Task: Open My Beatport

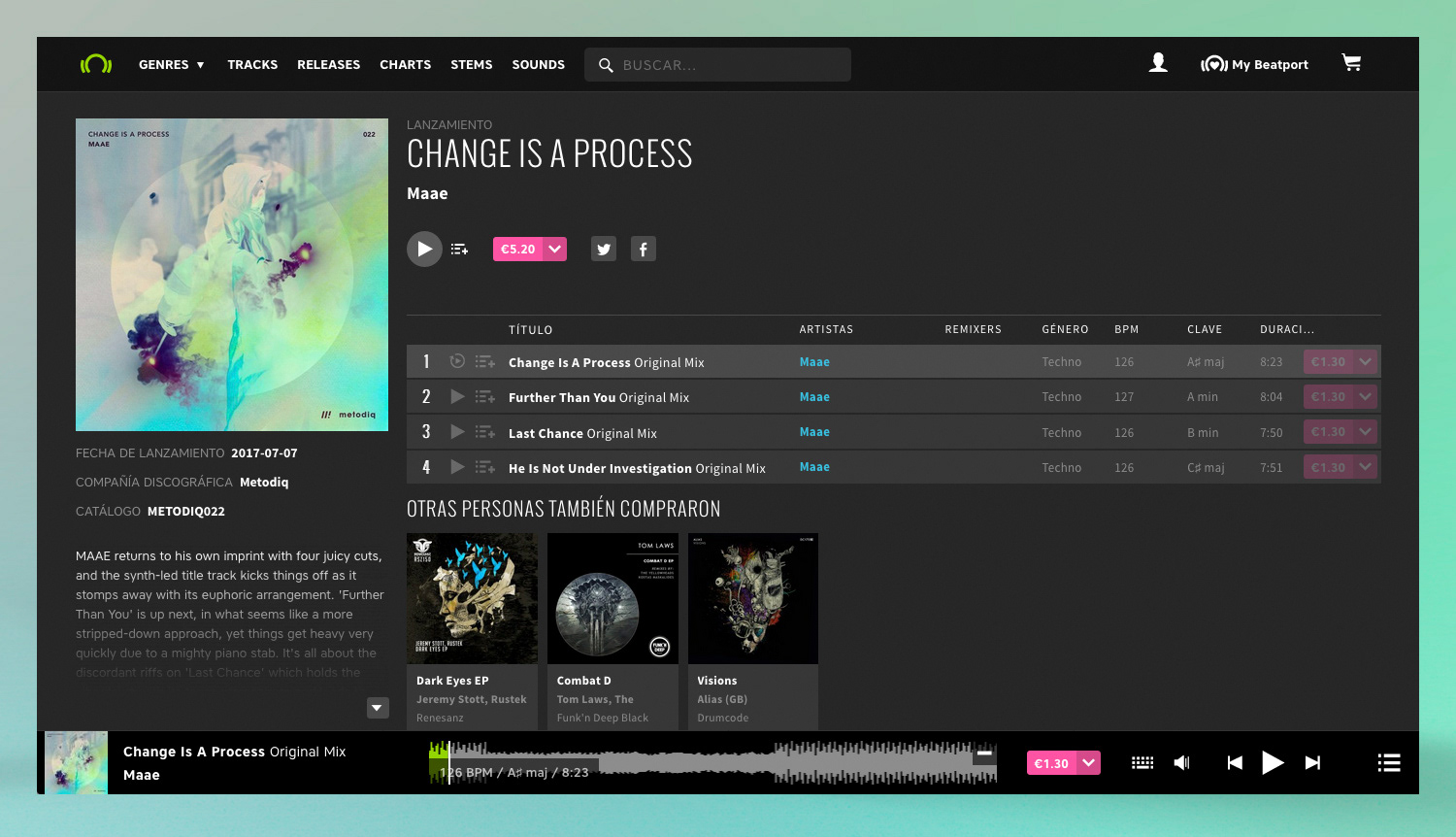Action: [1254, 65]
